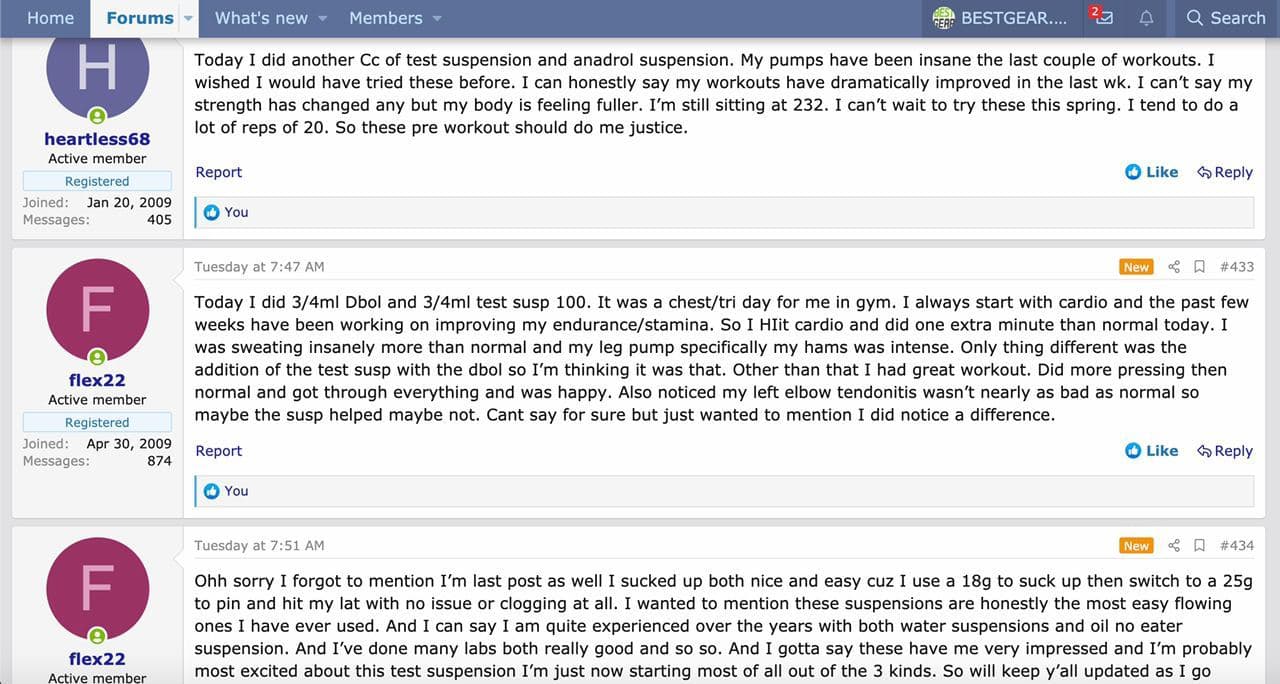Open the What's new tab
This screenshot has height=684, width=1280.
tap(262, 18)
